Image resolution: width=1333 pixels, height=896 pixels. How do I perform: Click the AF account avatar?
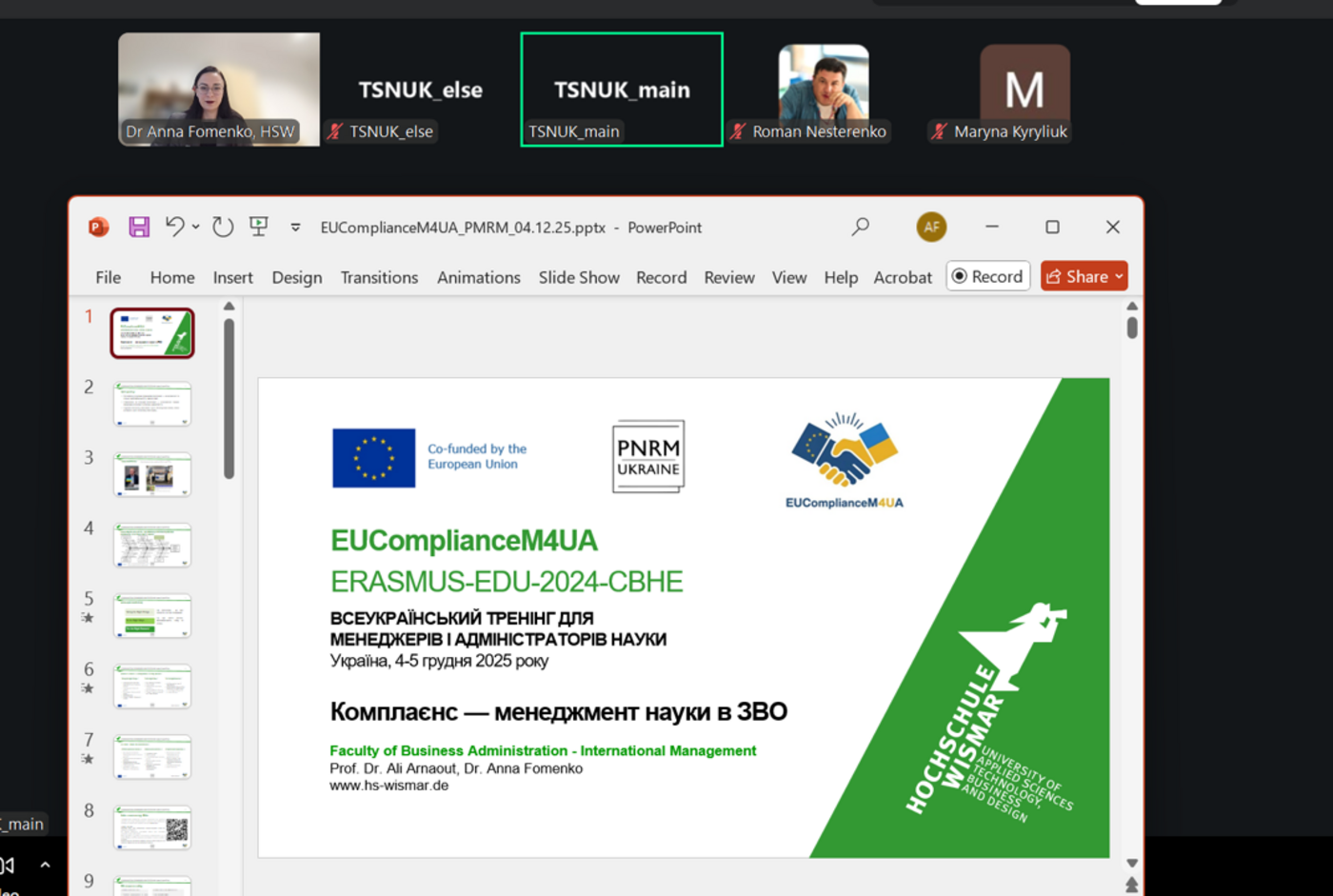click(930, 227)
